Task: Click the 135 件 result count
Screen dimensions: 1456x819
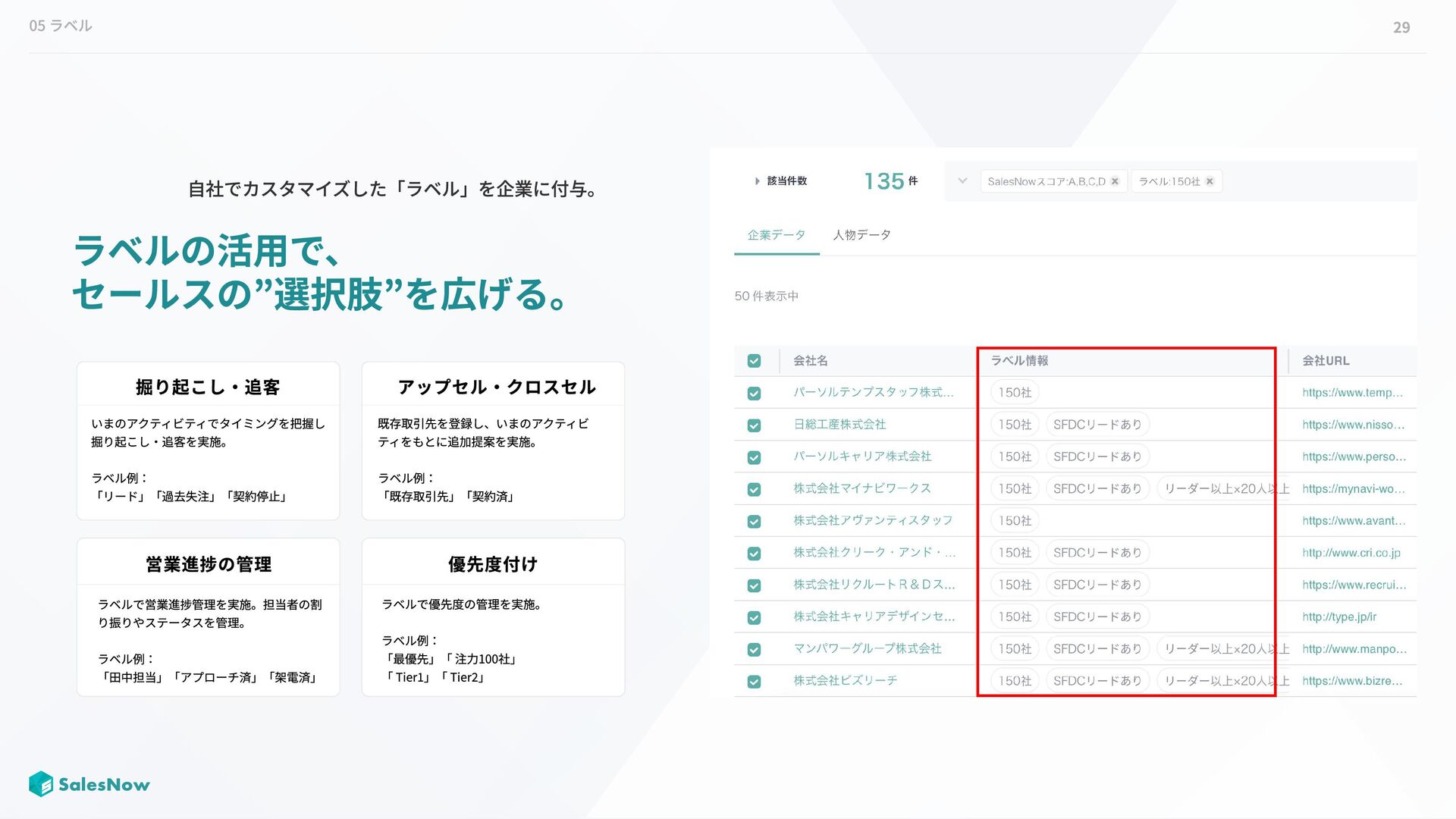Action: click(x=891, y=181)
